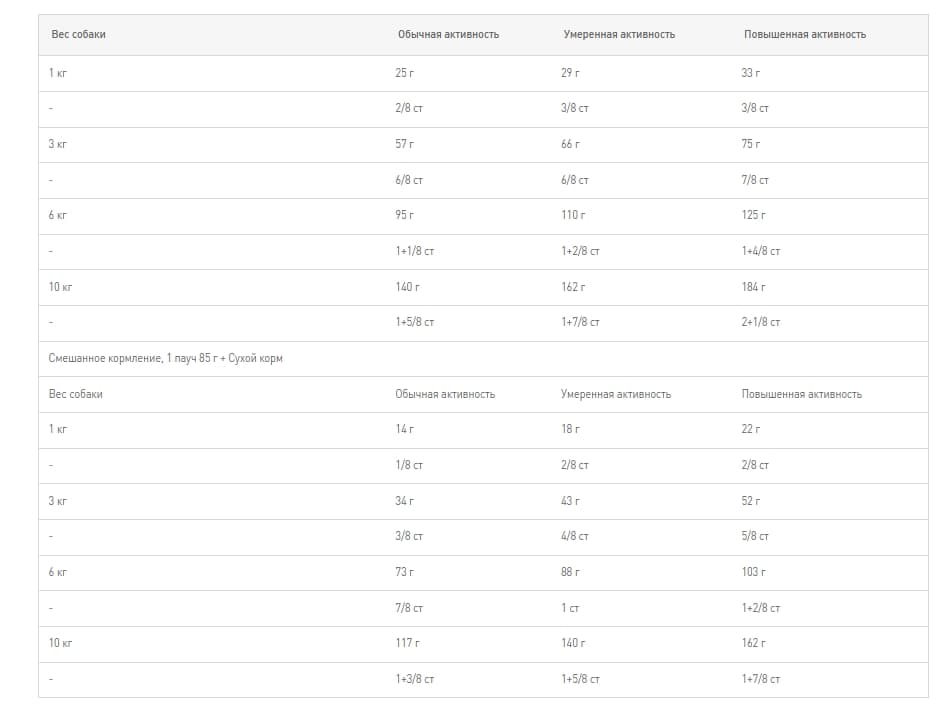Select the "110 г" cell
The width and height of the screenshot is (942, 711).
point(574,215)
